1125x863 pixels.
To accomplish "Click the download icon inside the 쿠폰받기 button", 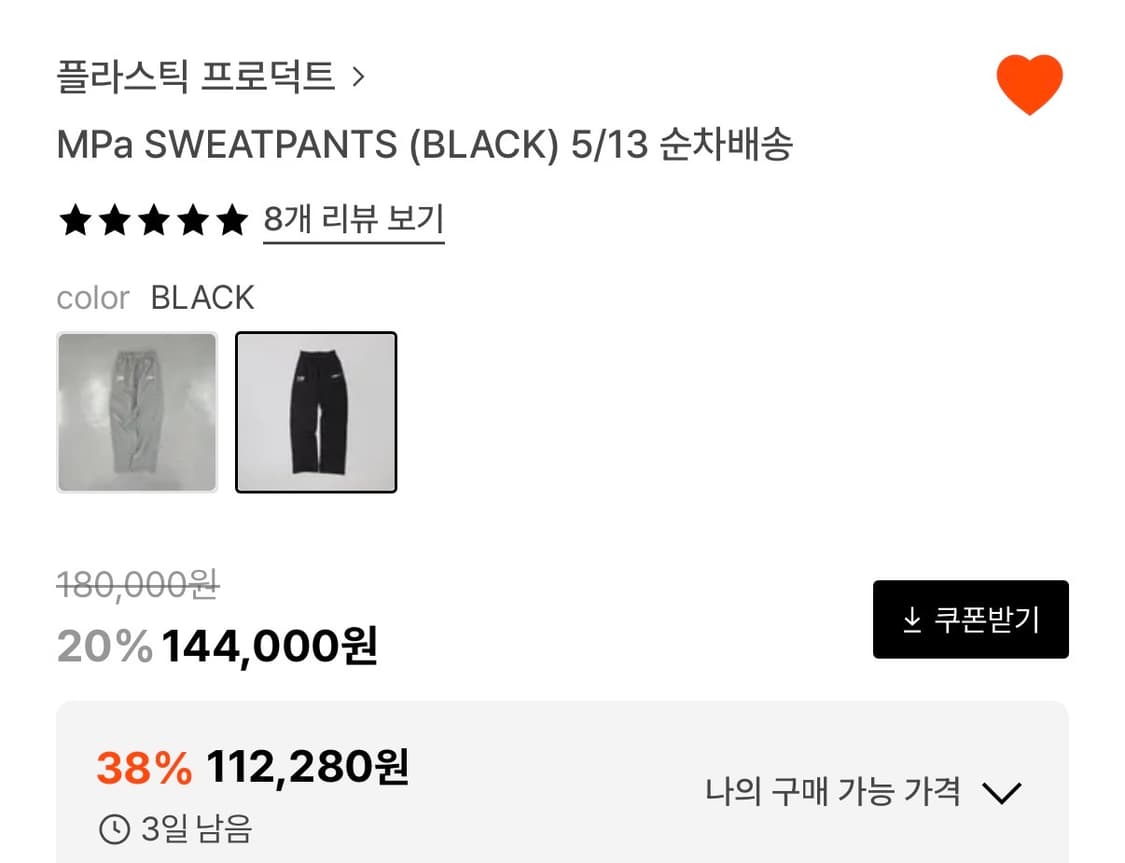I will point(913,619).
